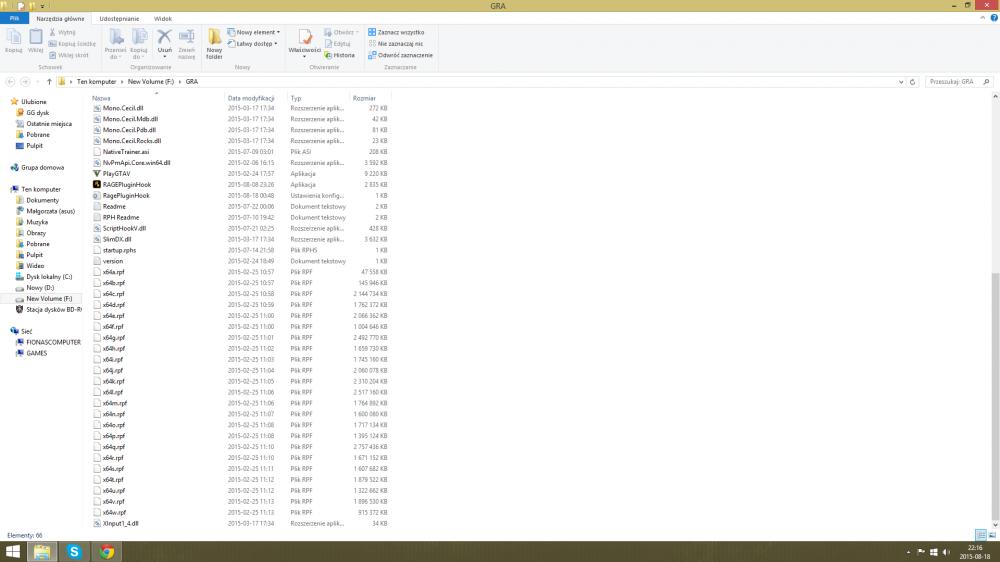Image resolution: width=1000 pixels, height=562 pixels.
Task: Select Nowy (D:) drive in the sidebar
Action: (x=40, y=288)
